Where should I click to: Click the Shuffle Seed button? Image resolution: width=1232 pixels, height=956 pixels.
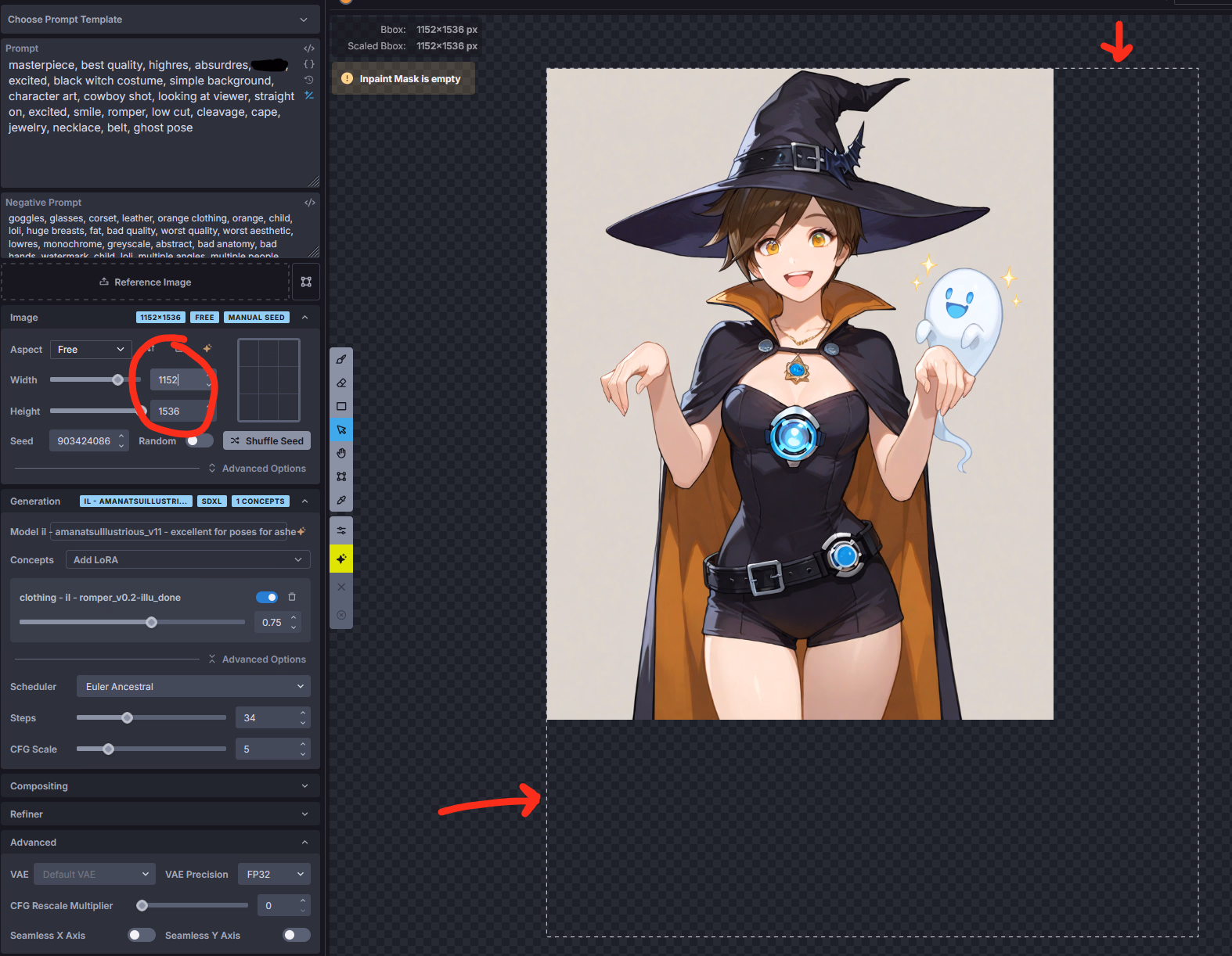[267, 441]
